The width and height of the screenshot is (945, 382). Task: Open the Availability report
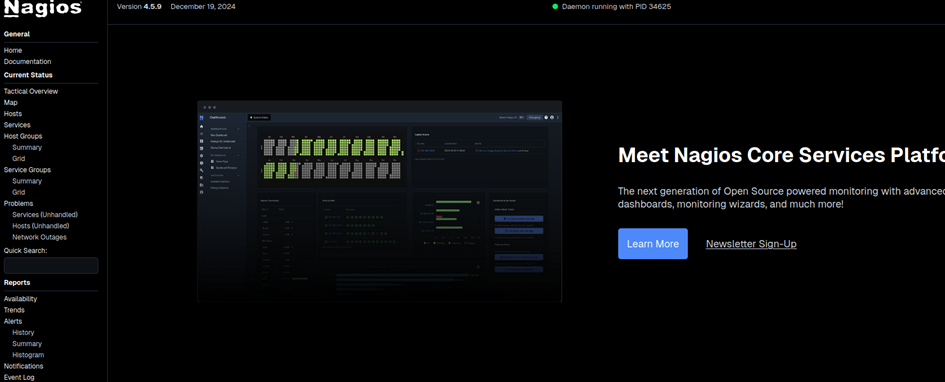(20, 299)
